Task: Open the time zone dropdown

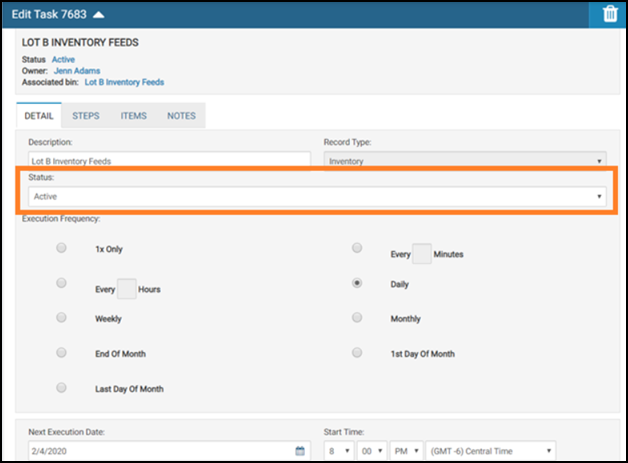Action: click(x=490, y=450)
